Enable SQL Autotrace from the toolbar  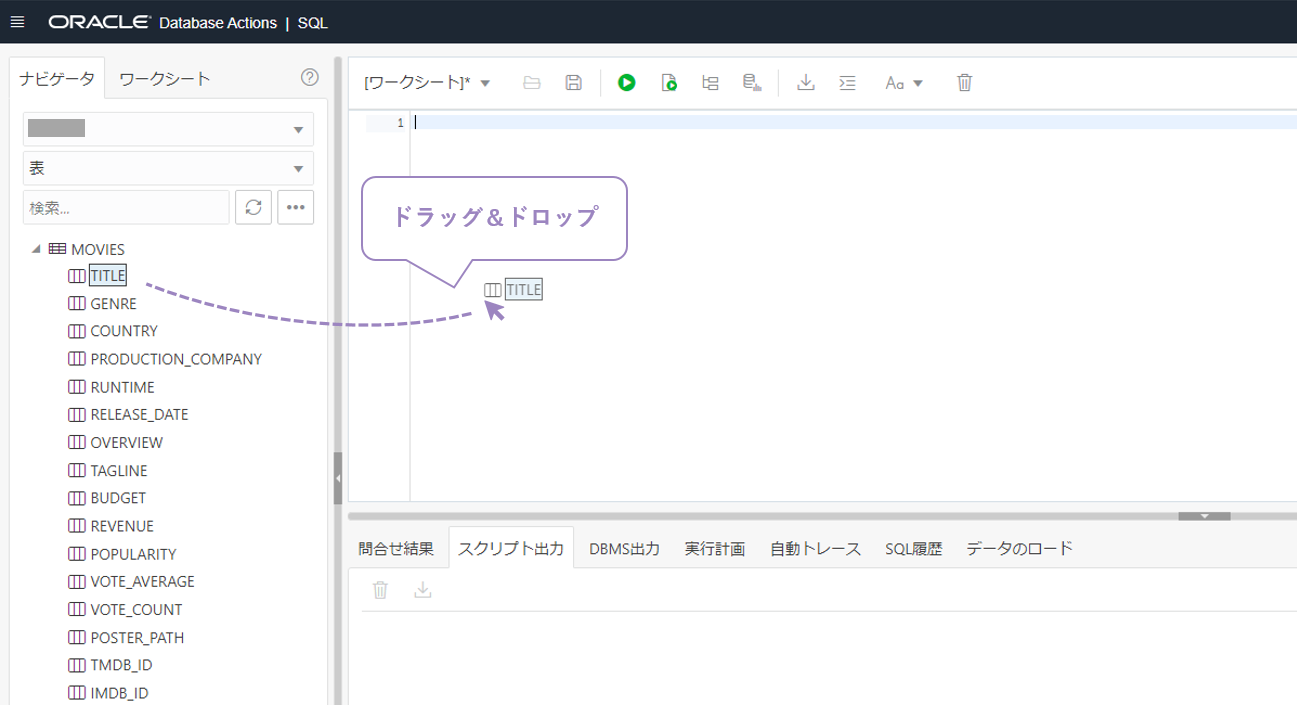coord(751,83)
